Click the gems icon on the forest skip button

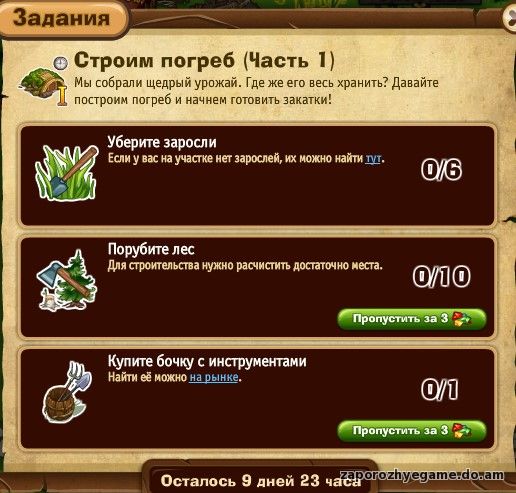click(x=462, y=319)
